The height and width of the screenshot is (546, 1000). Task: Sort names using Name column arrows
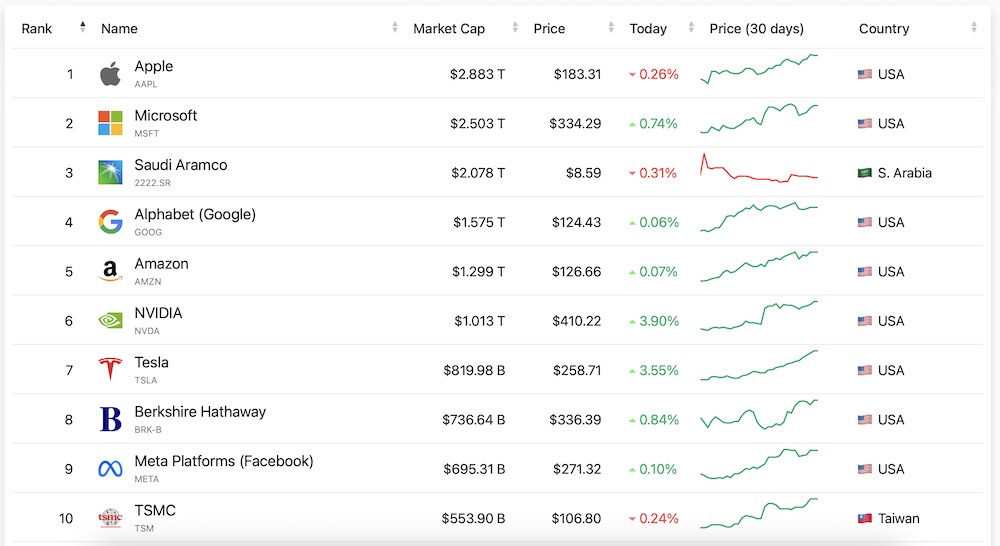(x=395, y=27)
